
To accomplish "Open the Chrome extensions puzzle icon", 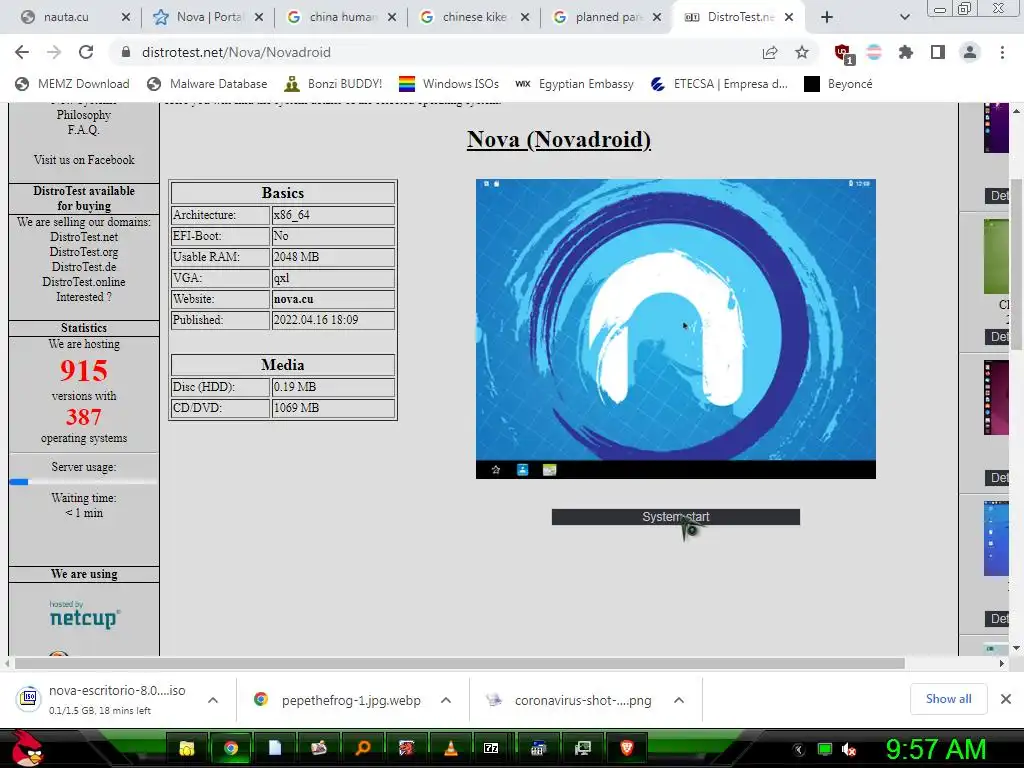I will 905,52.
